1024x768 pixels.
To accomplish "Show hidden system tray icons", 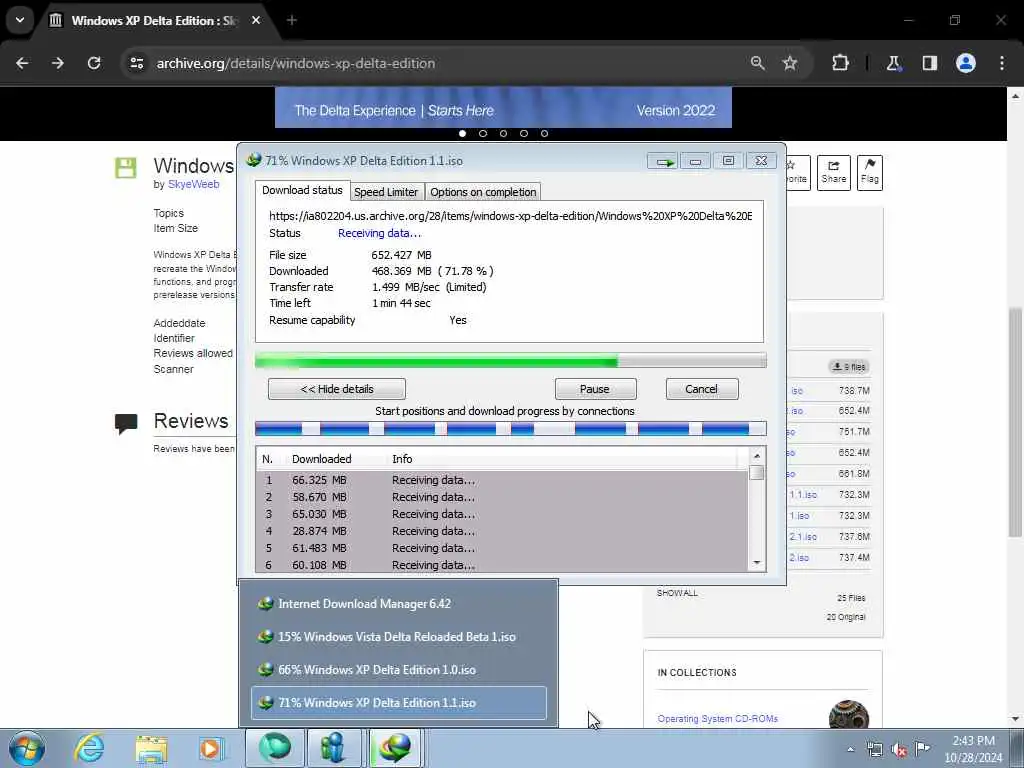I will [850, 750].
